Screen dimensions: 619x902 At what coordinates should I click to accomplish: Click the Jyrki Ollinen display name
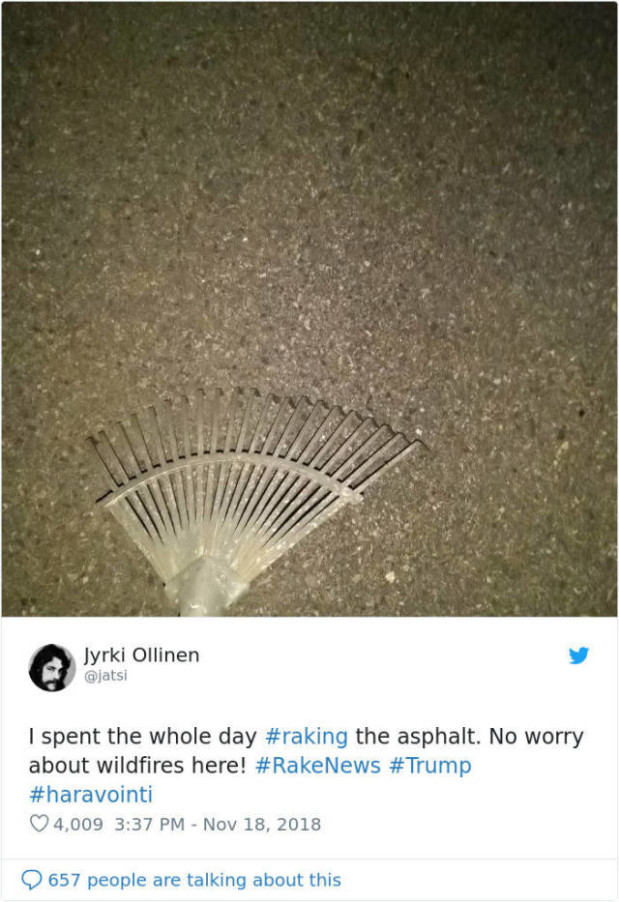[142, 655]
